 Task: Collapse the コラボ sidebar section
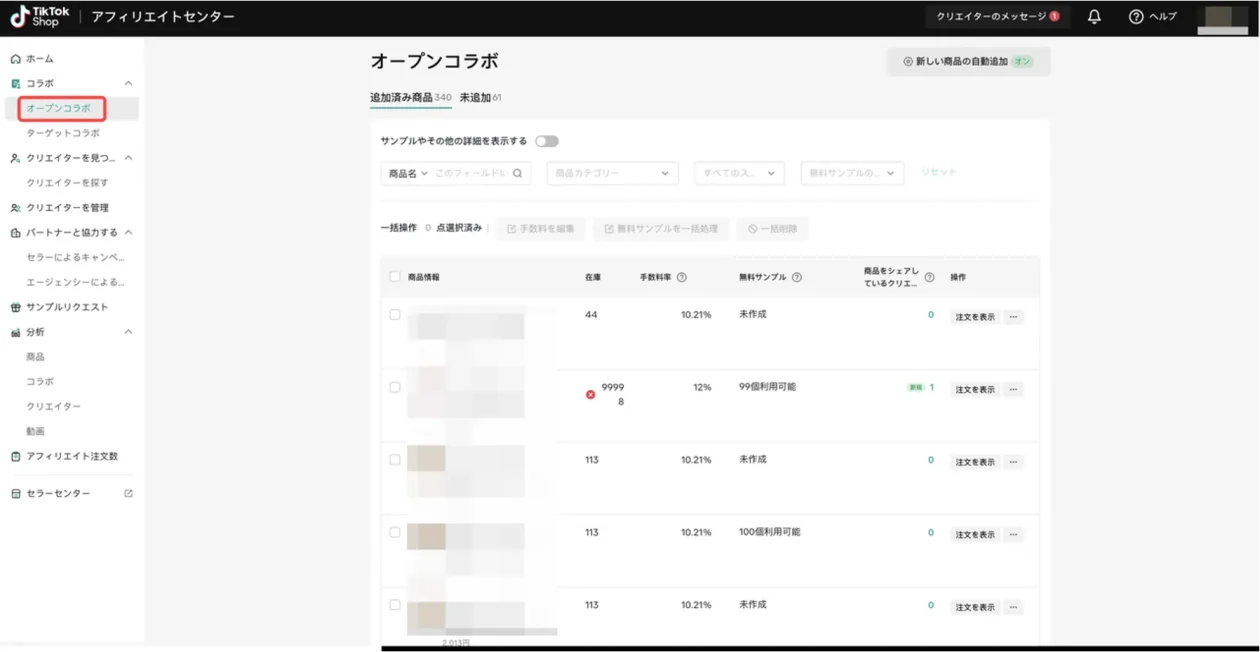pyautogui.click(x=128, y=83)
